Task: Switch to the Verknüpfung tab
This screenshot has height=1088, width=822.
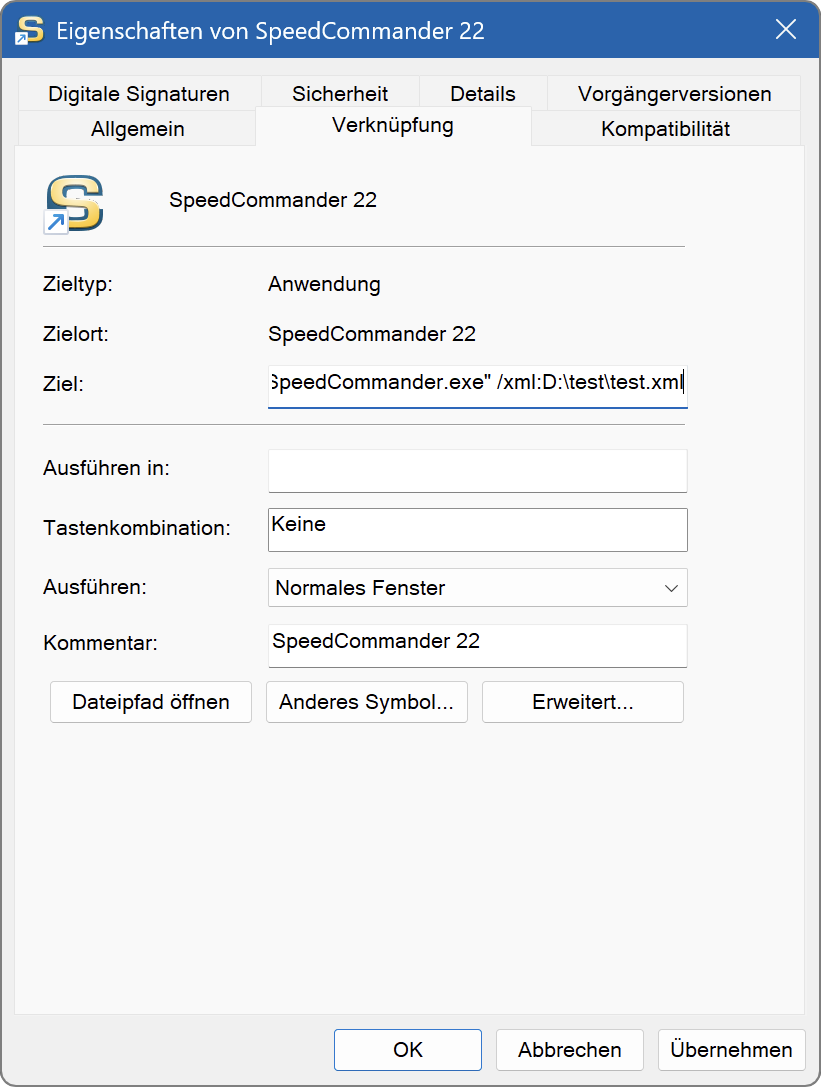Action: click(393, 126)
